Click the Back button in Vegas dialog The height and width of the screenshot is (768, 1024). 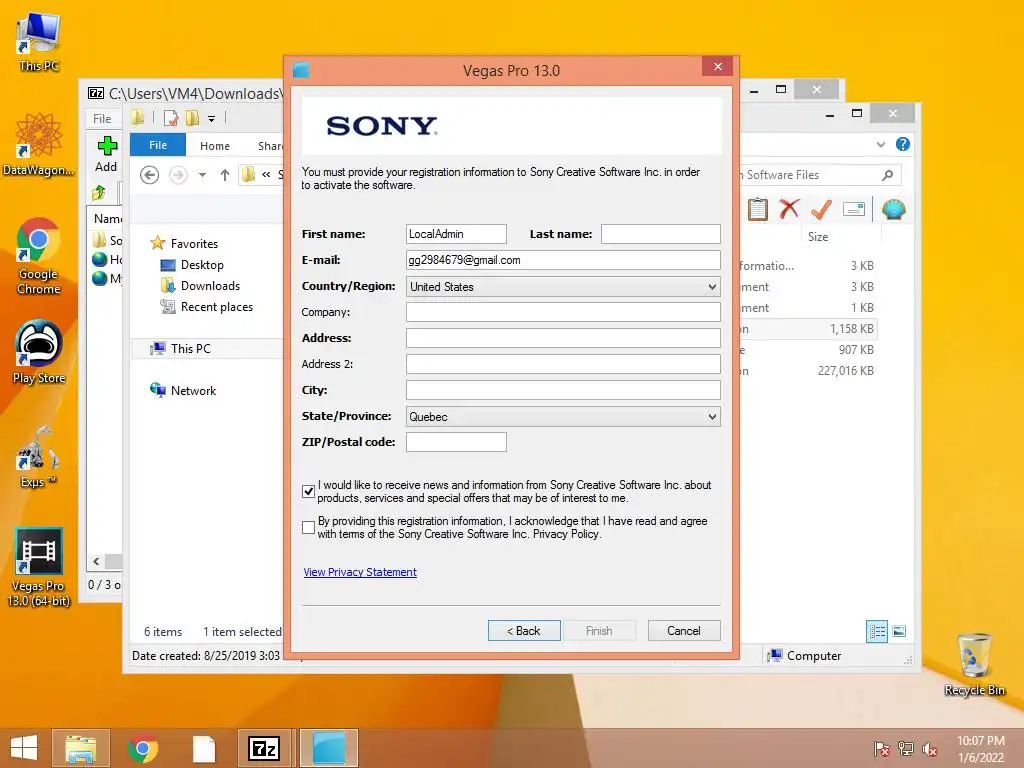[x=524, y=631]
